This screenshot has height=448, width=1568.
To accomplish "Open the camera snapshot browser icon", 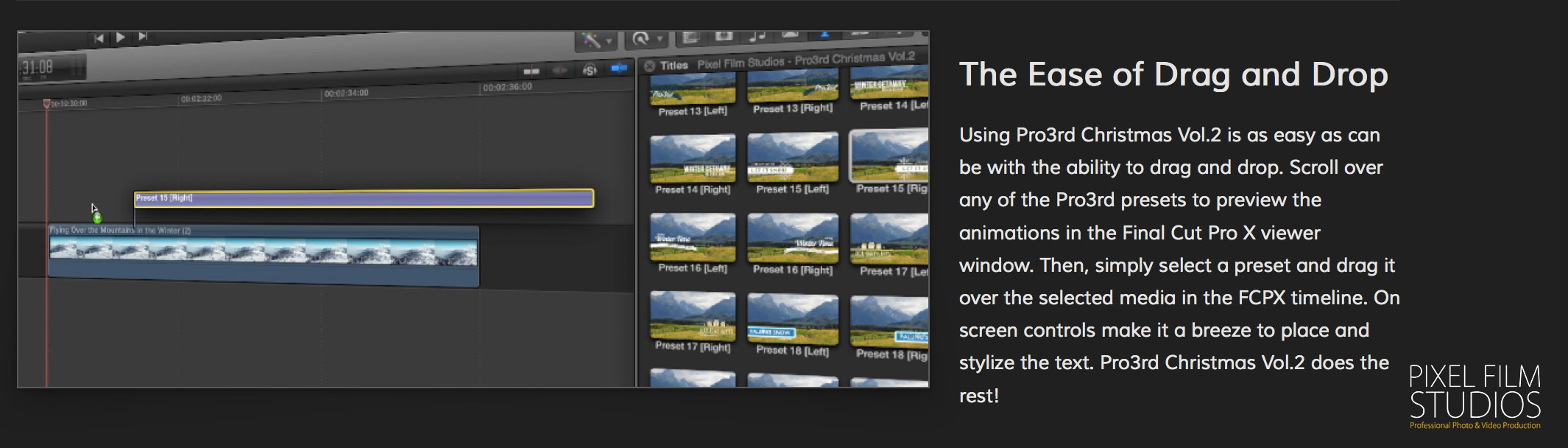I will point(724,35).
